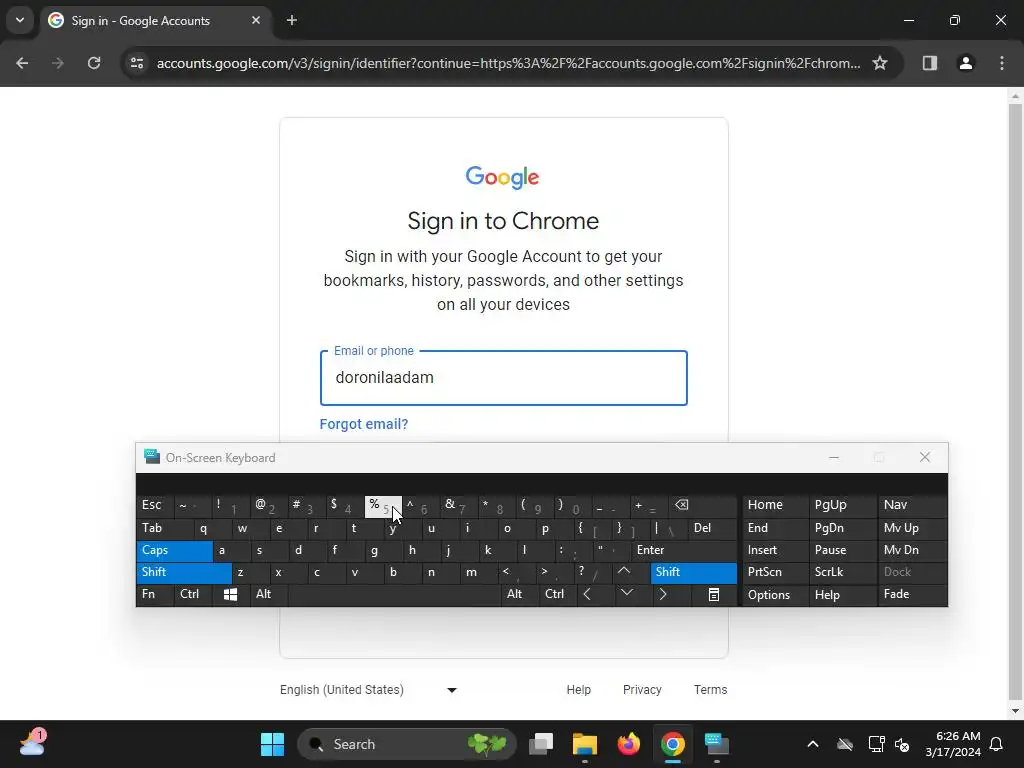Click the PrtScn key
1024x768 pixels.
(x=775, y=572)
